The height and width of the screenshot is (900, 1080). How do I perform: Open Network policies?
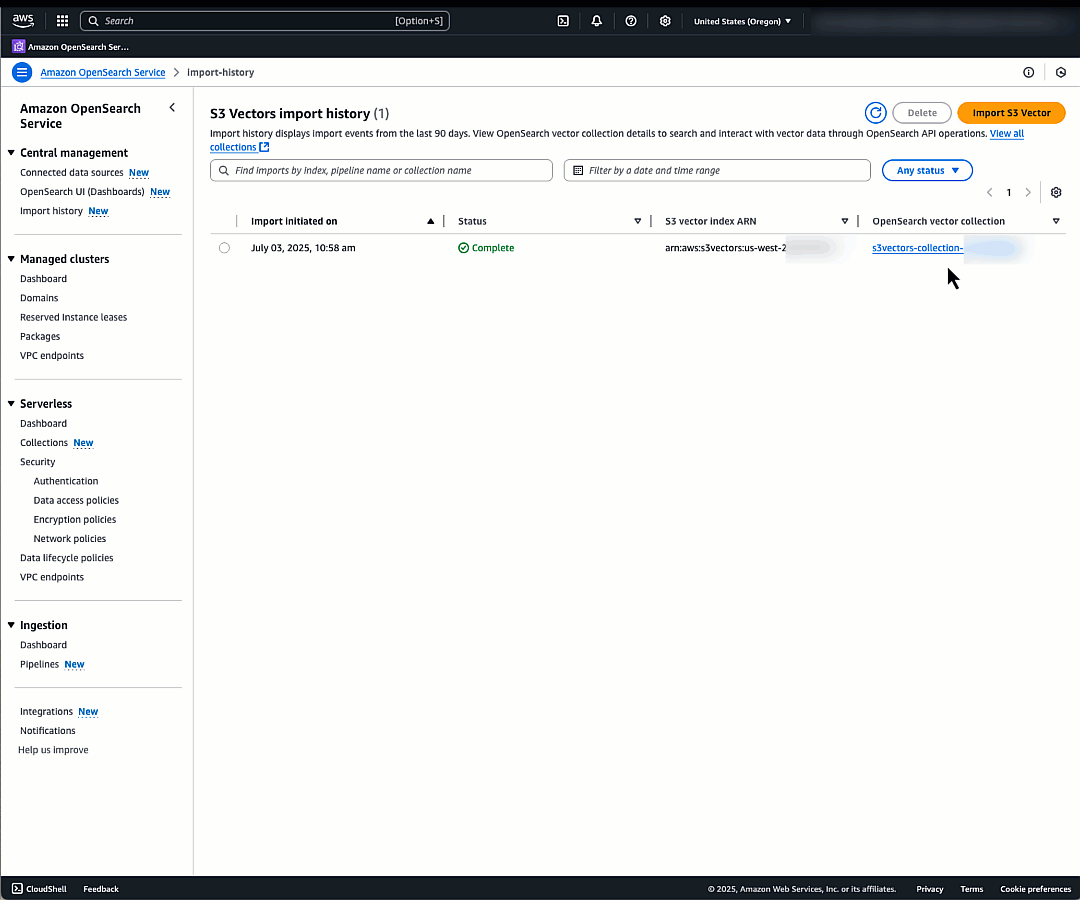point(70,539)
